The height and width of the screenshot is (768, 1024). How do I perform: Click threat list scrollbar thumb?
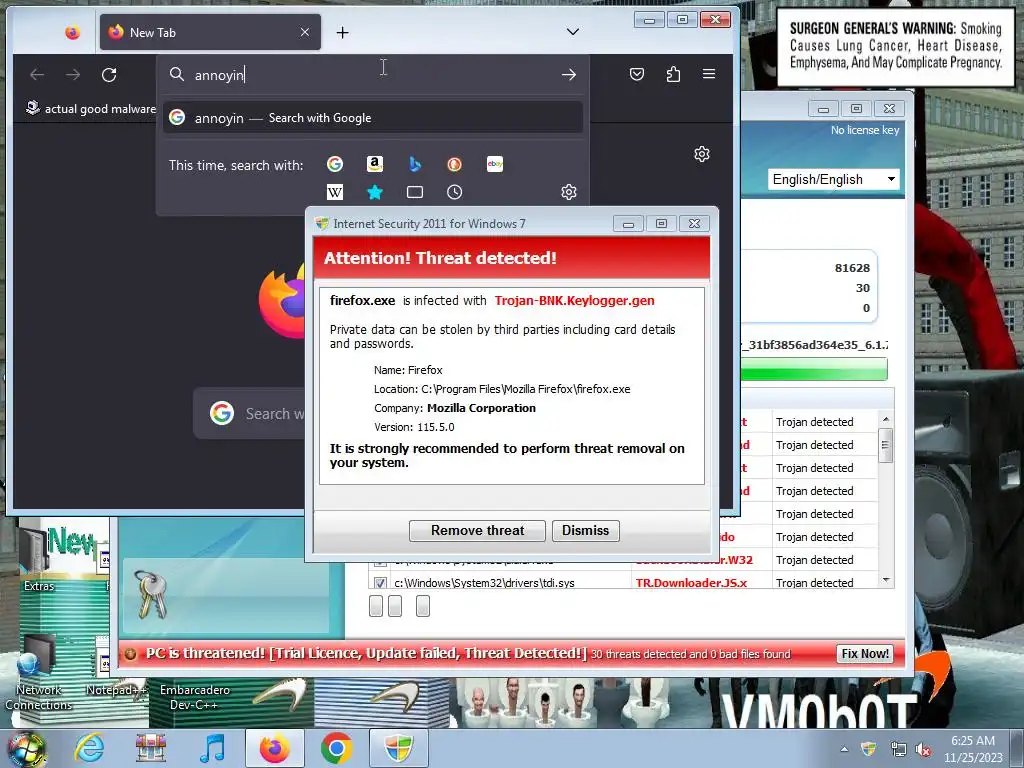(886, 445)
